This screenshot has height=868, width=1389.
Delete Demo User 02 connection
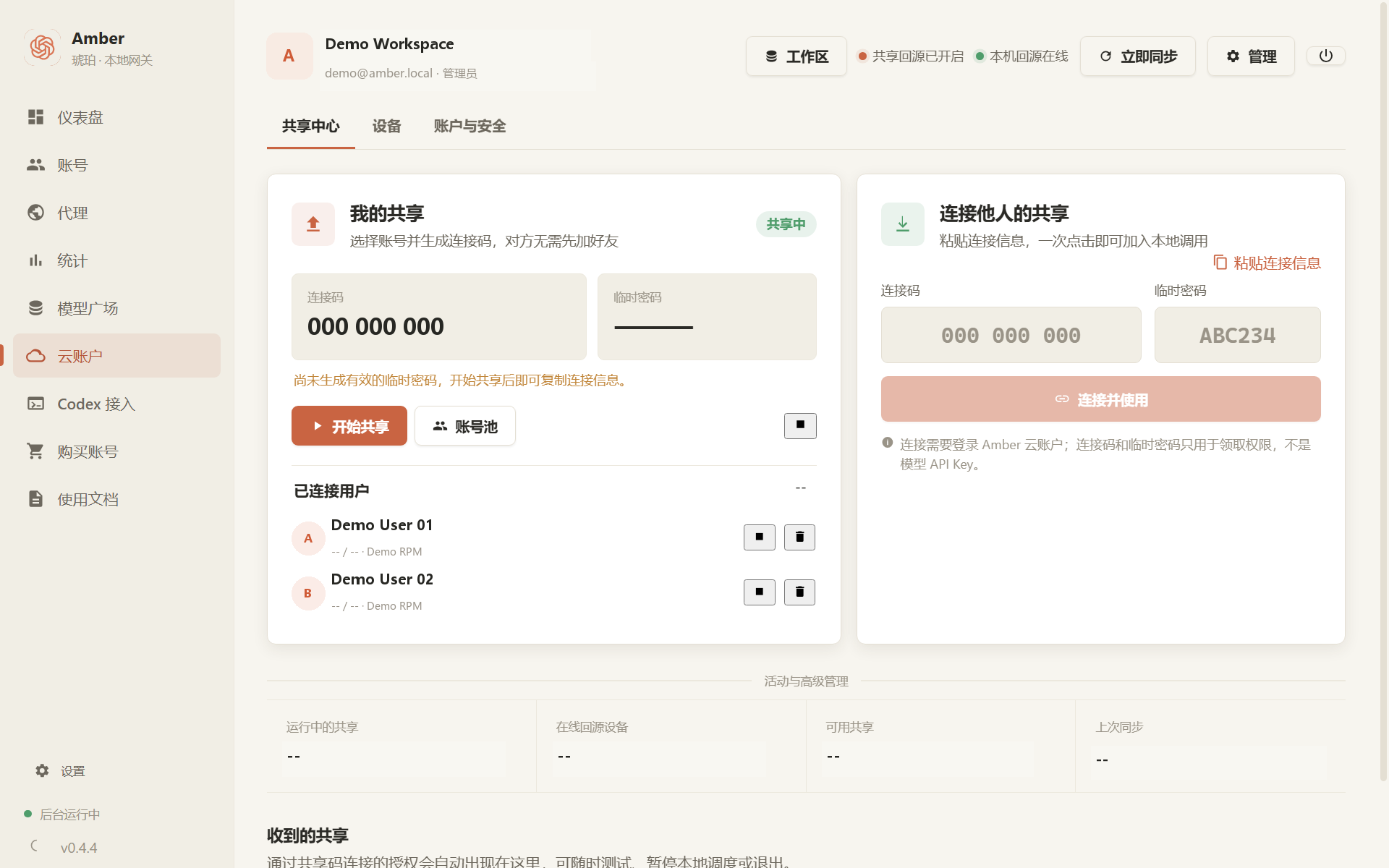(799, 592)
